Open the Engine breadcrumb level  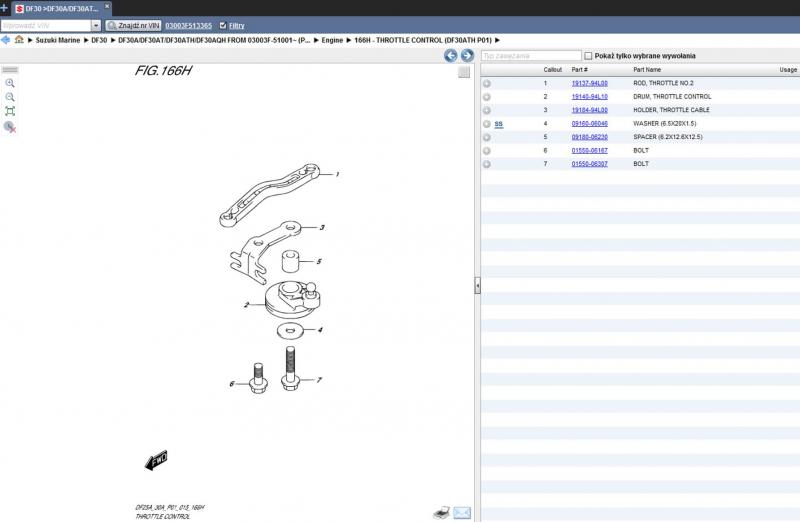click(333, 40)
